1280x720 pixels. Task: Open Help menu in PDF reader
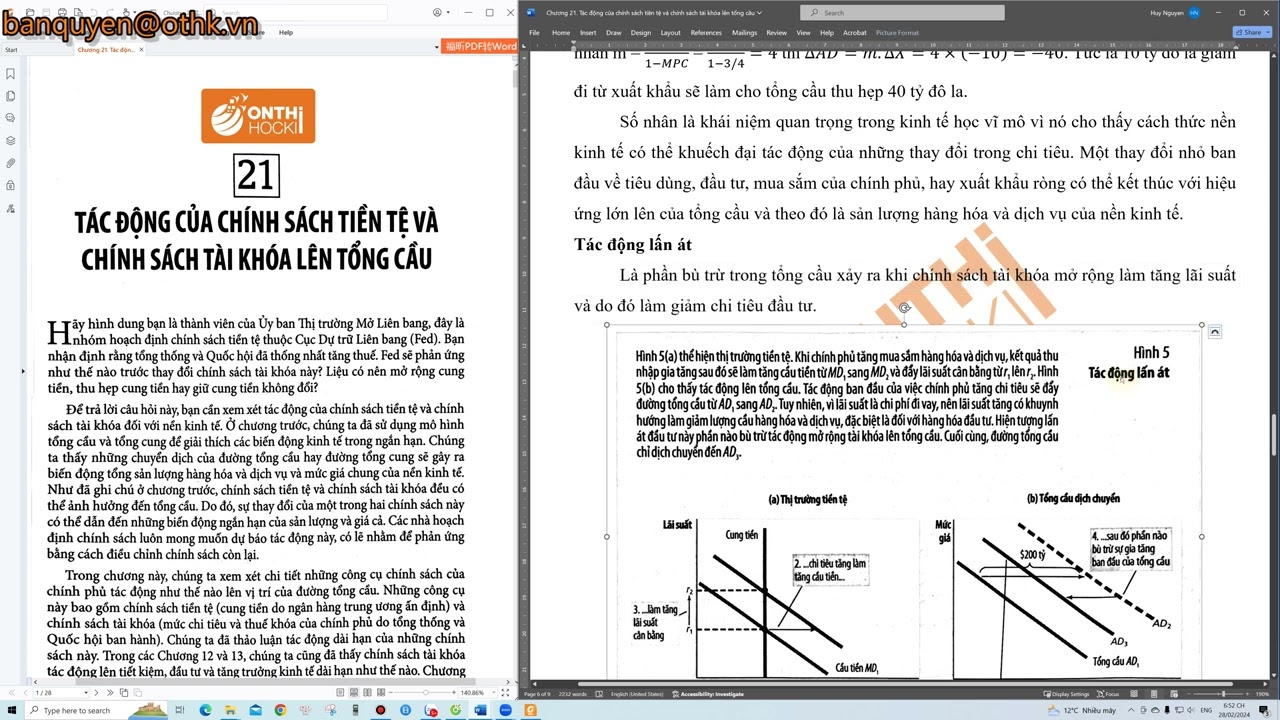pyautogui.click(x=286, y=32)
